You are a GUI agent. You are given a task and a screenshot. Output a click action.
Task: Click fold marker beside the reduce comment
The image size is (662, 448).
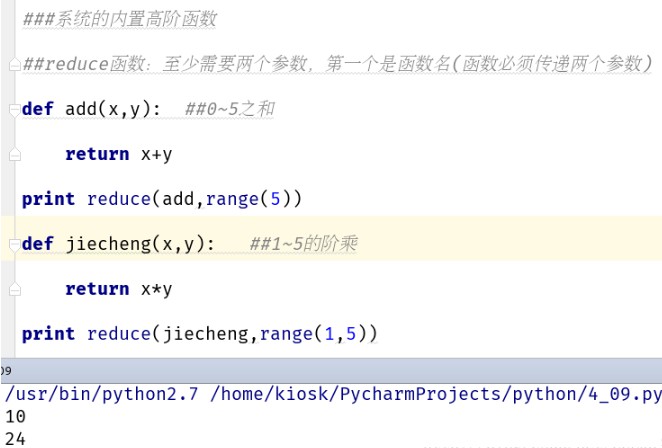[x=15, y=65]
